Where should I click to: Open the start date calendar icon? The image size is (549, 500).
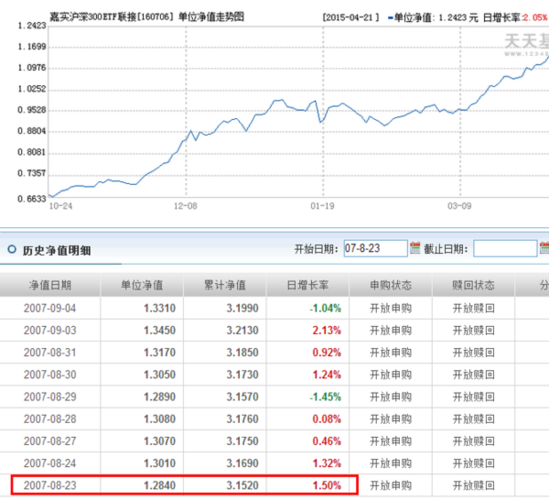415,248
